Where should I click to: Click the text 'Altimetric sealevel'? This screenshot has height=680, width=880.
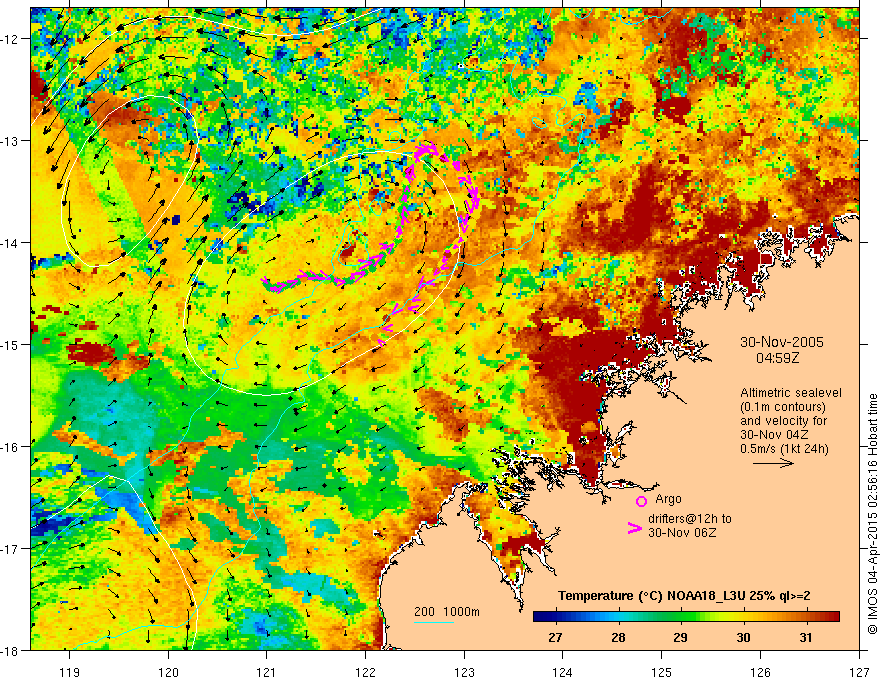coord(791,393)
